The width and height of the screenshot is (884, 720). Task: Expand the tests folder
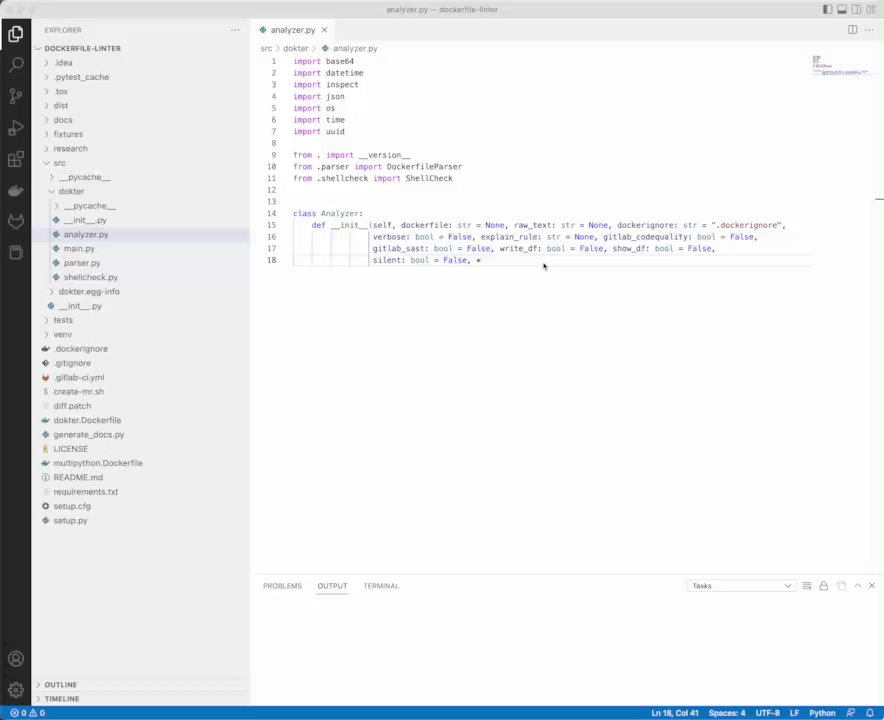(63, 320)
